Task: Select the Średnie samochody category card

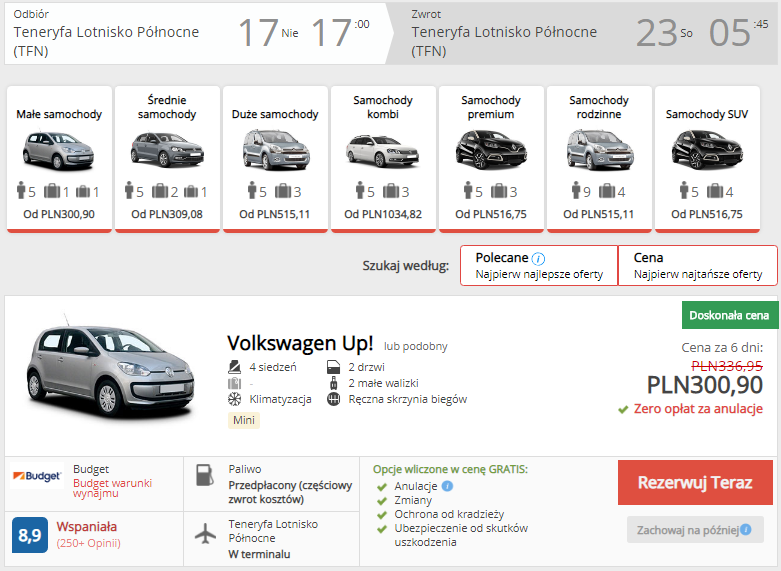Action: tap(167, 159)
